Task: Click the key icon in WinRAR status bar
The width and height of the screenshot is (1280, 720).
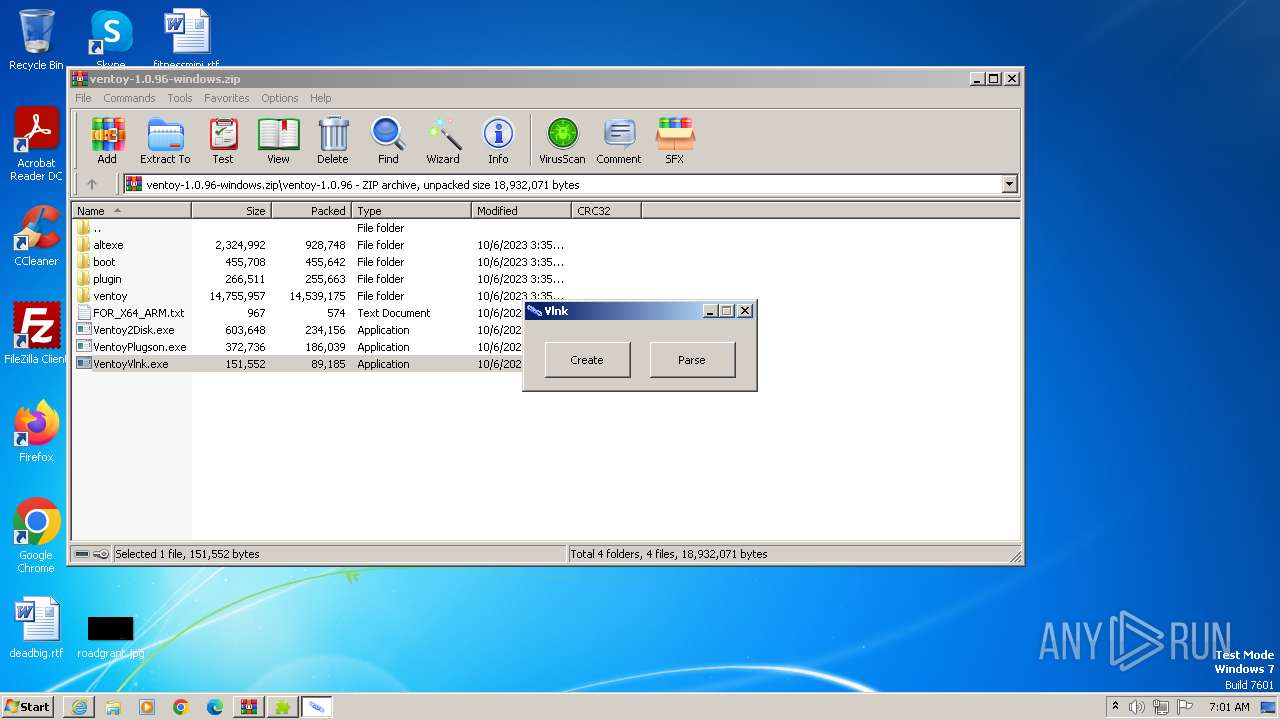Action: click(x=101, y=554)
